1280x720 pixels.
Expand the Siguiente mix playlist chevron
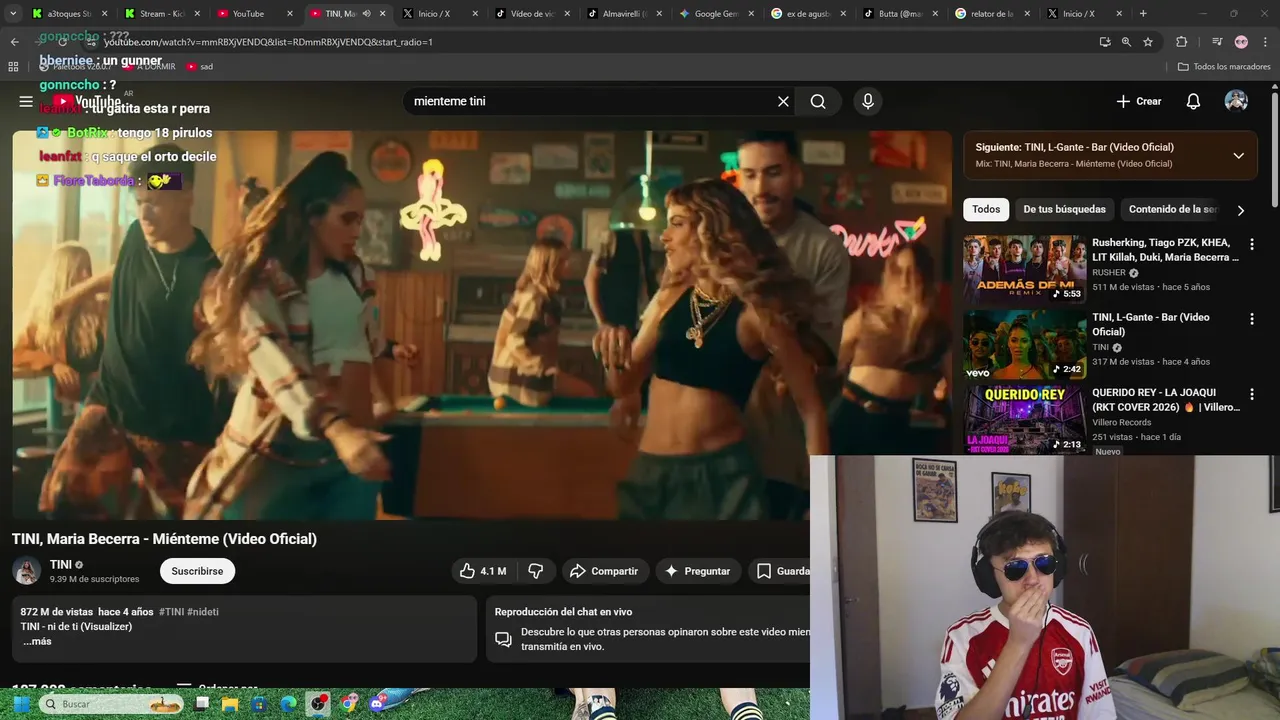point(1238,155)
